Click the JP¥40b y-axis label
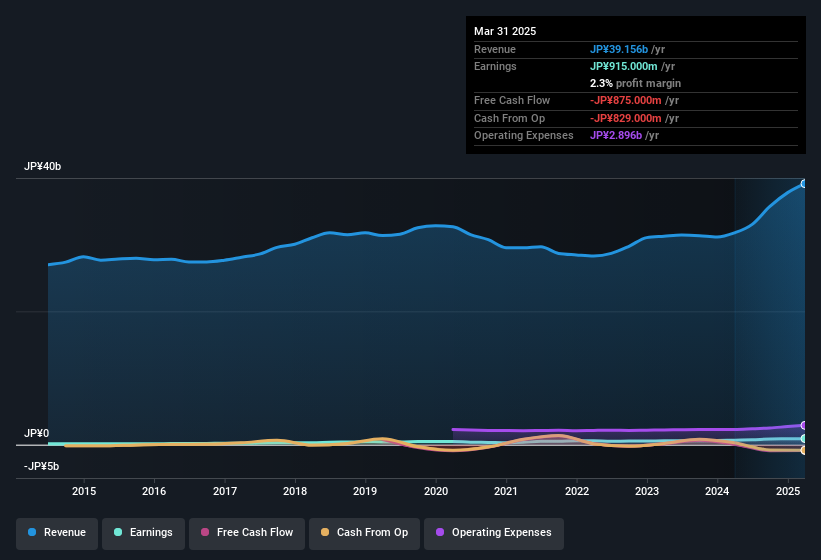 pos(42,166)
